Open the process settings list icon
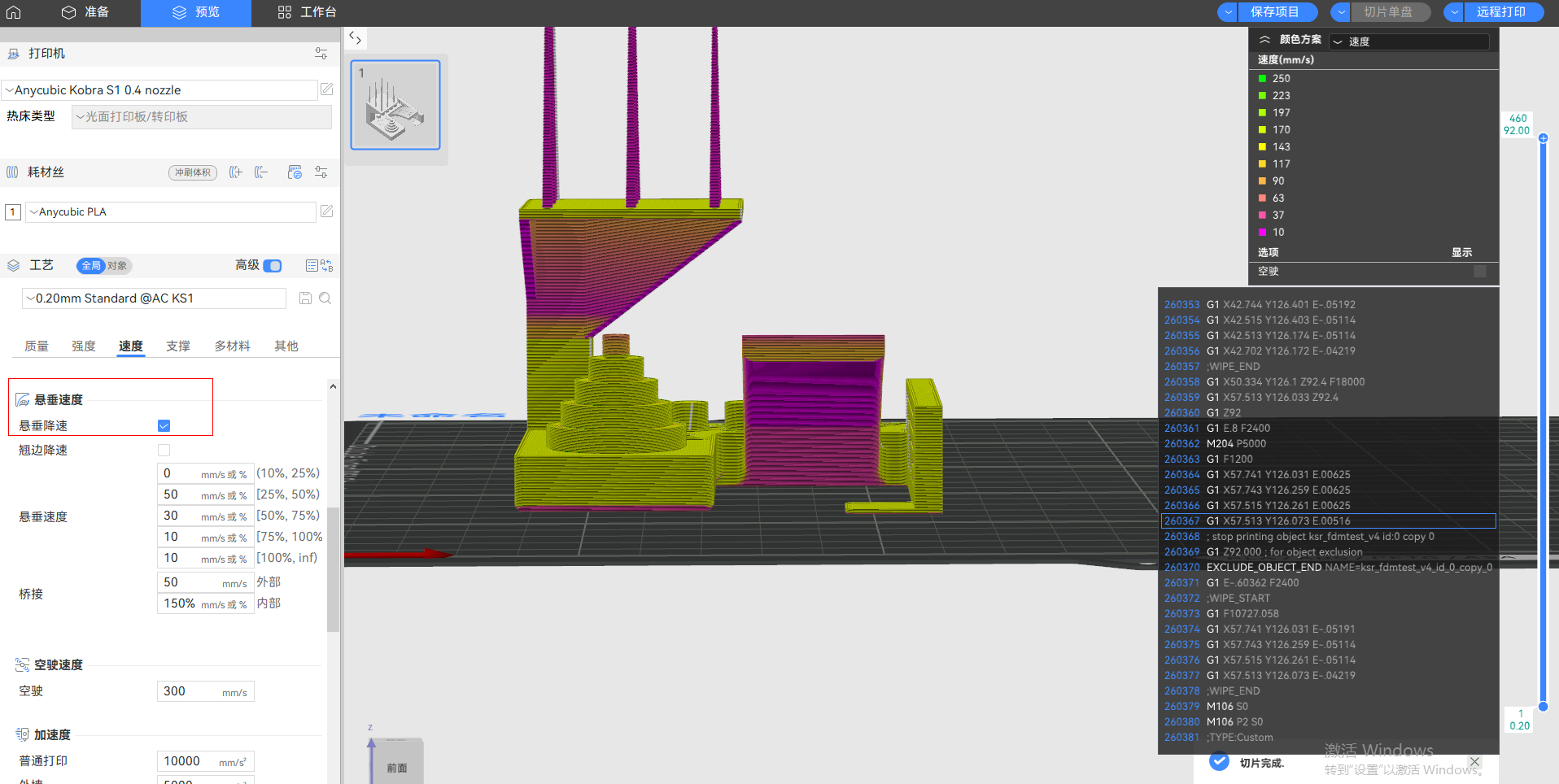Screen dimensions: 1559x784 click(312, 265)
